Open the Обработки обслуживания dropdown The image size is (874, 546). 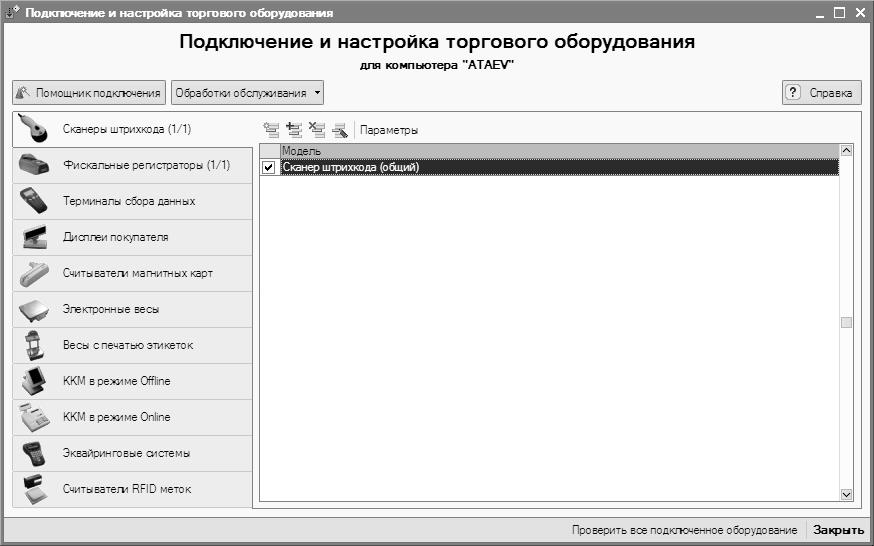(x=248, y=93)
